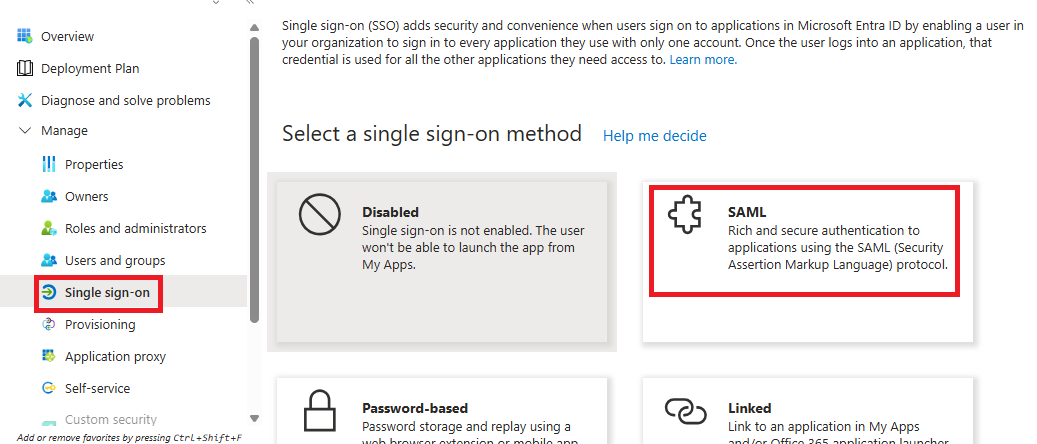
Task: Click the Help me decide link
Action: coord(655,136)
